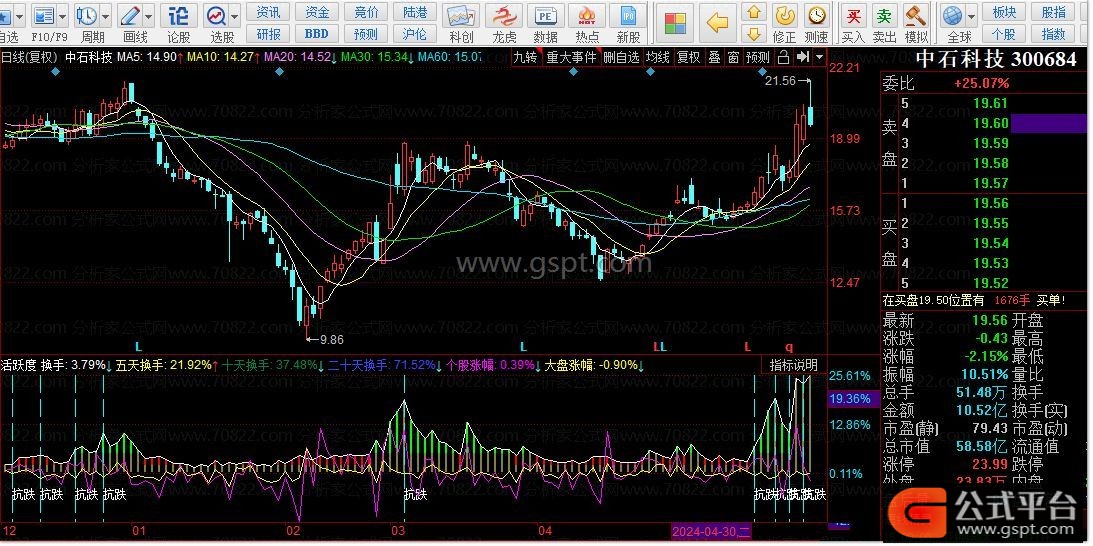
Task: Expand dropdown arrow beside 周期 clock
Action: [105, 15]
